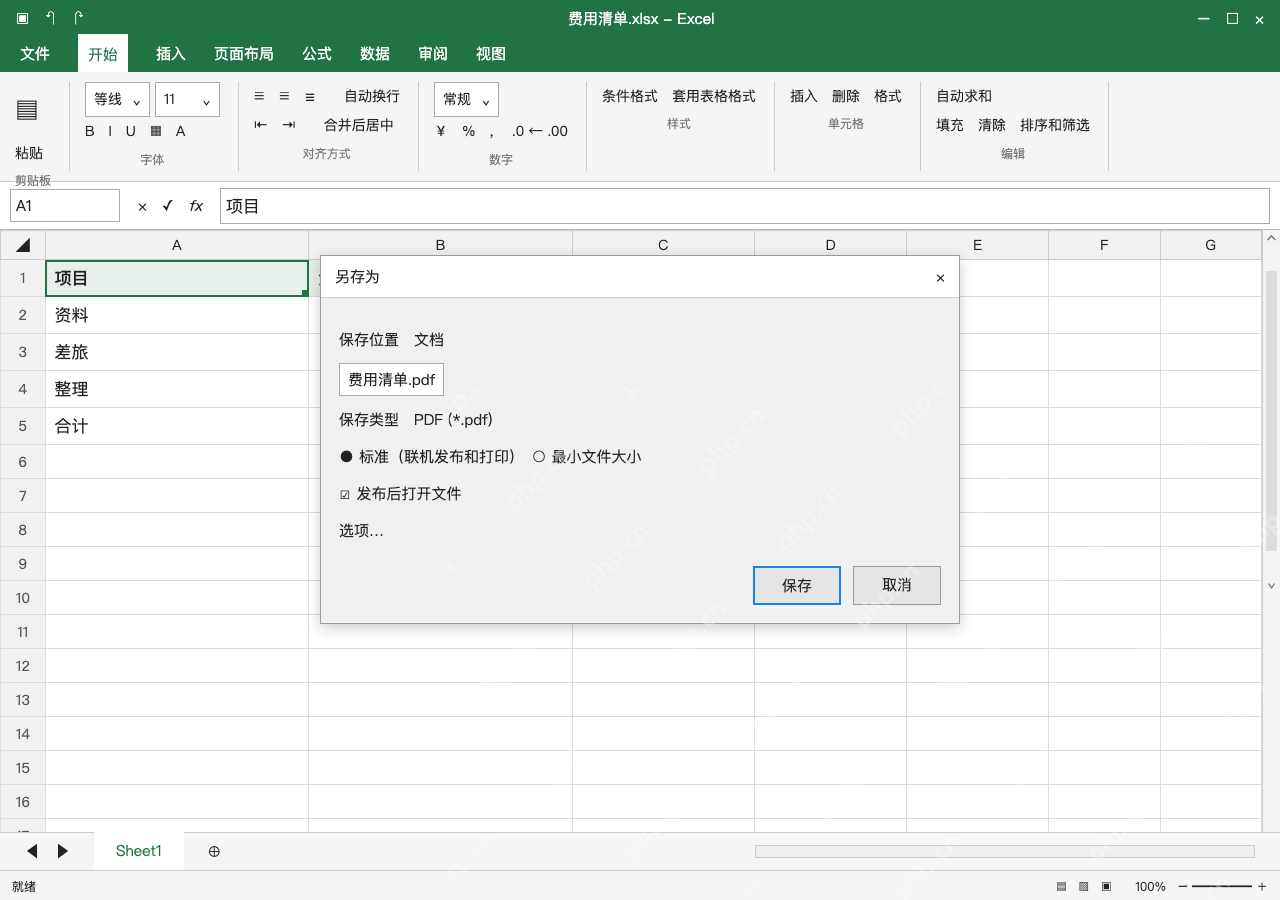
Task: Open the 选项… link in dialog
Action: click(361, 530)
